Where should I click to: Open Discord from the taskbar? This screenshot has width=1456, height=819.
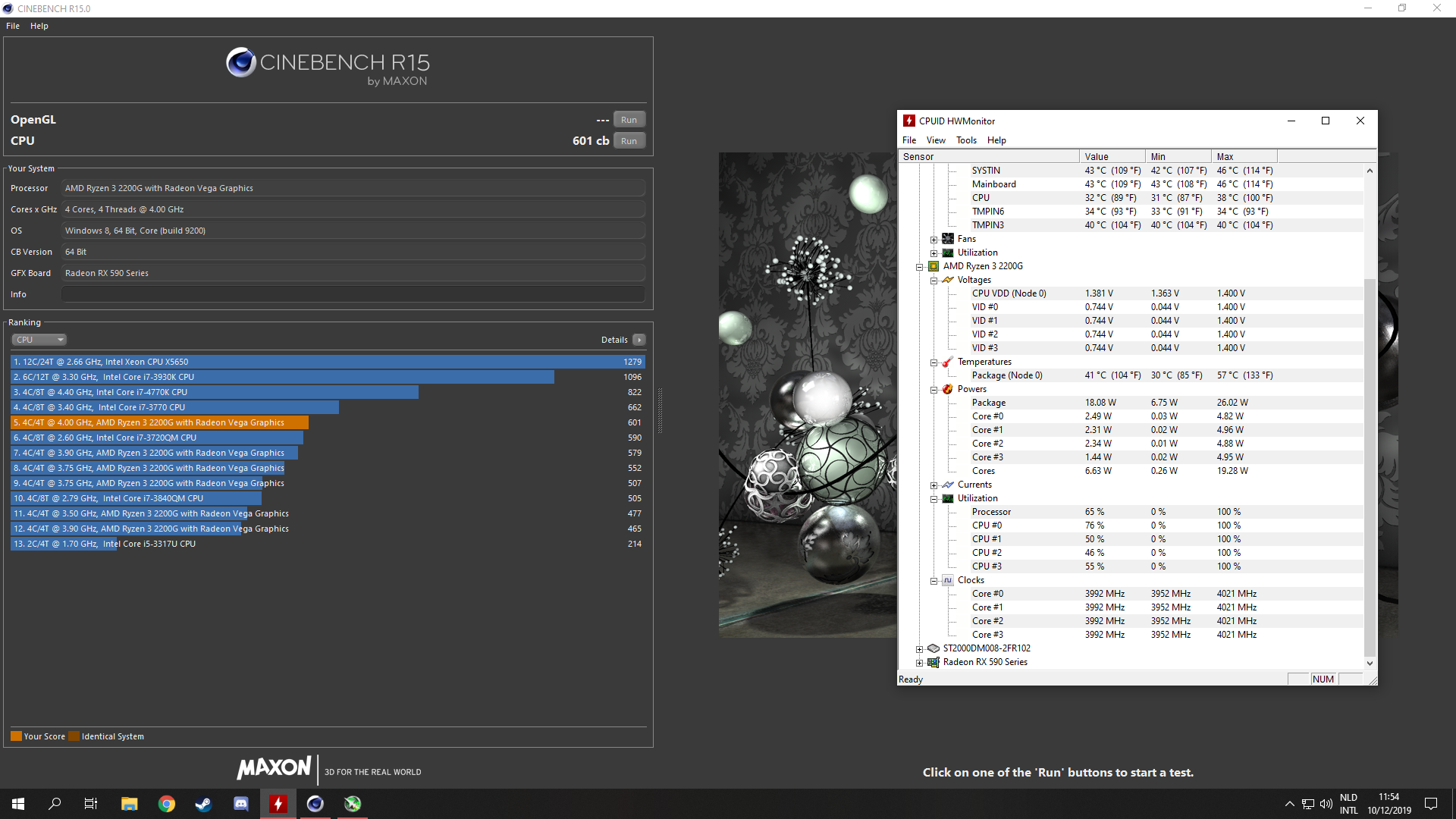240,804
